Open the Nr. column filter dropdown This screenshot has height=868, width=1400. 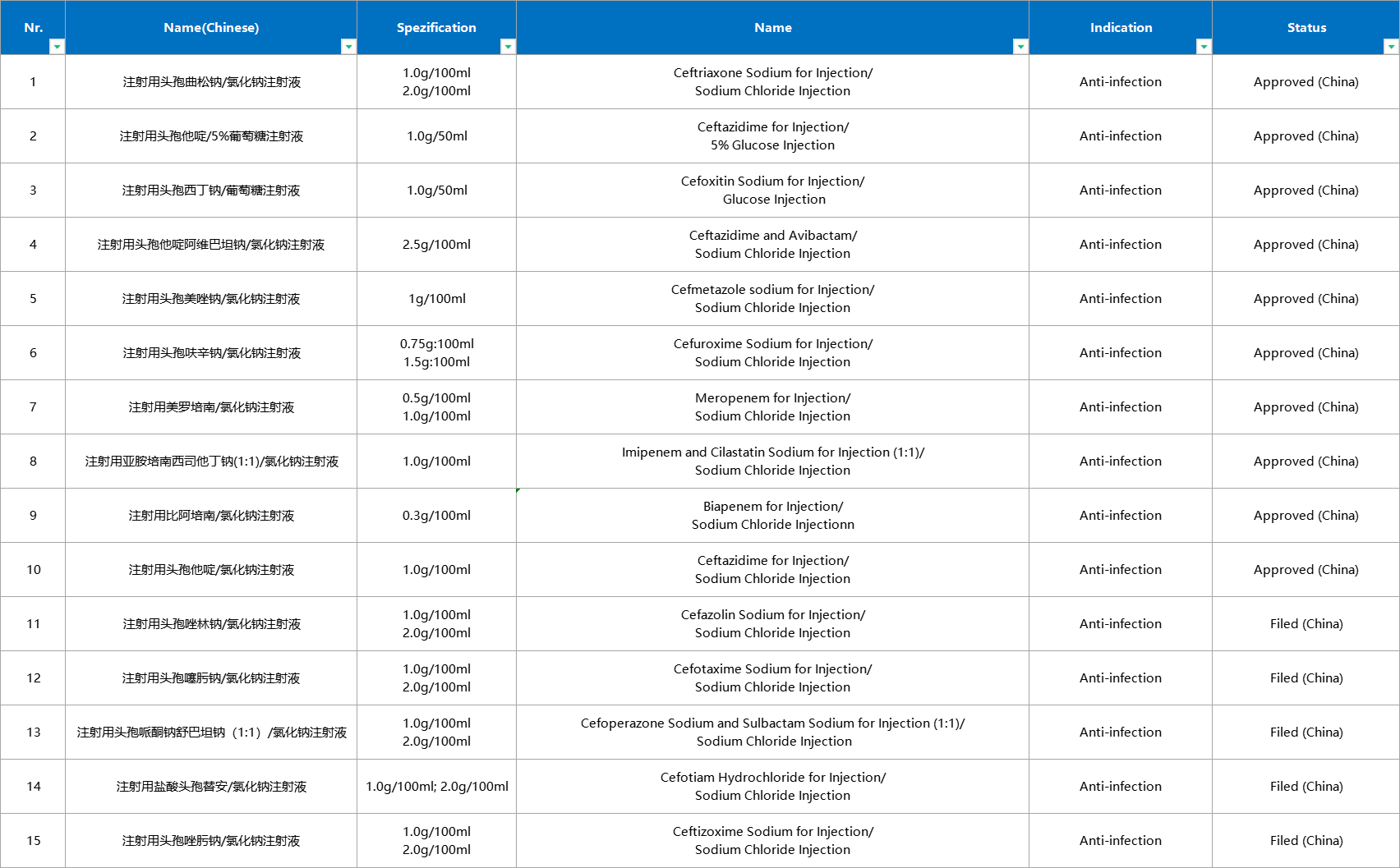tap(57, 47)
